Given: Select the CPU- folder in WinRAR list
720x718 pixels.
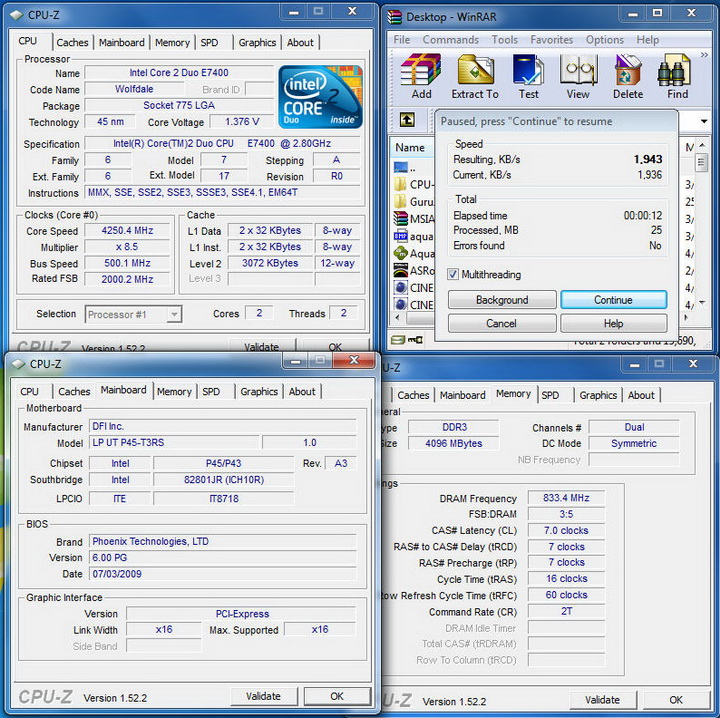Looking at the screenshot, I should 414,185.
